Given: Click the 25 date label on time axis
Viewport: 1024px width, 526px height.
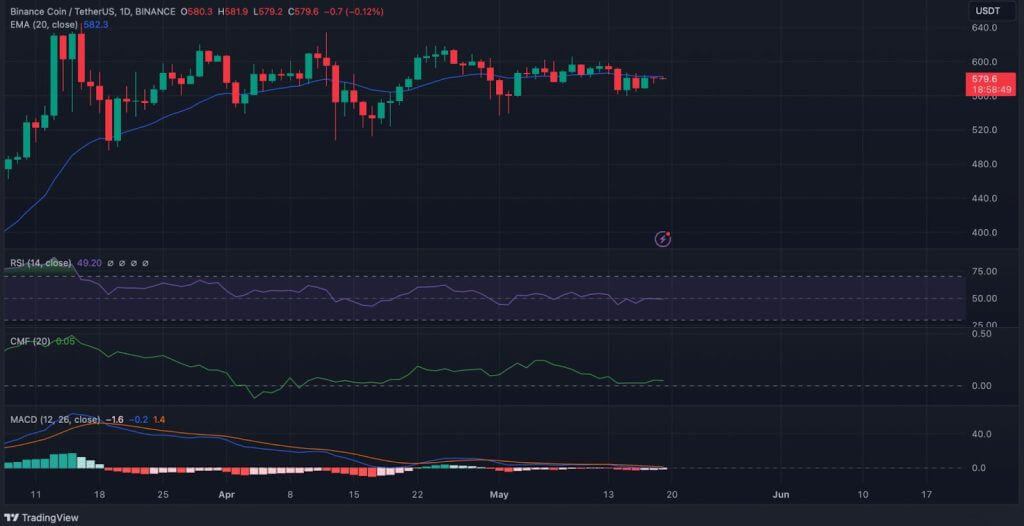Looking at the screenshot, I should click(163, 495).
